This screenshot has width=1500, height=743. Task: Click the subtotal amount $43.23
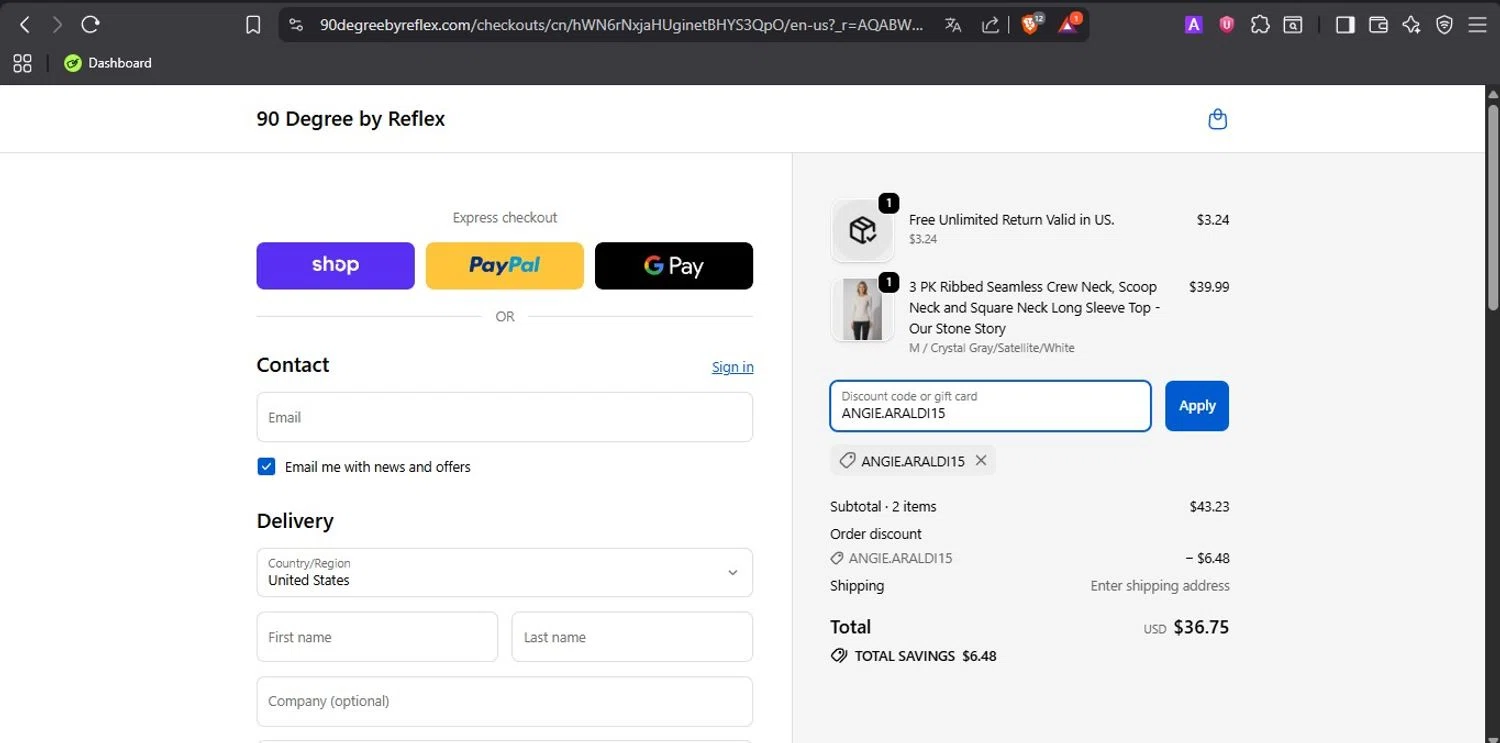click(x=1209, y=507)
